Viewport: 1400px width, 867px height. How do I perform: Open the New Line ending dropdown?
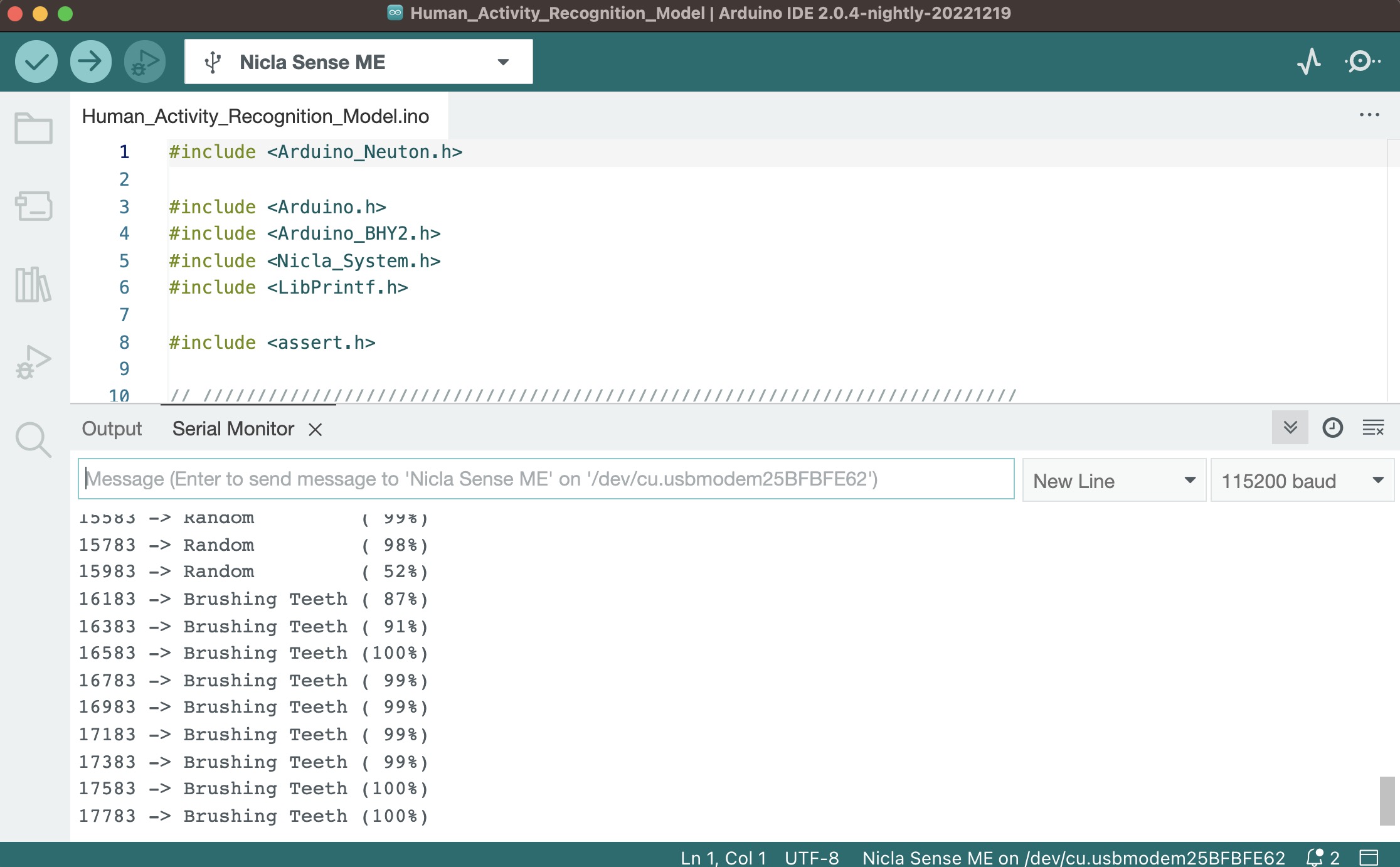[x=1114, y=481]
